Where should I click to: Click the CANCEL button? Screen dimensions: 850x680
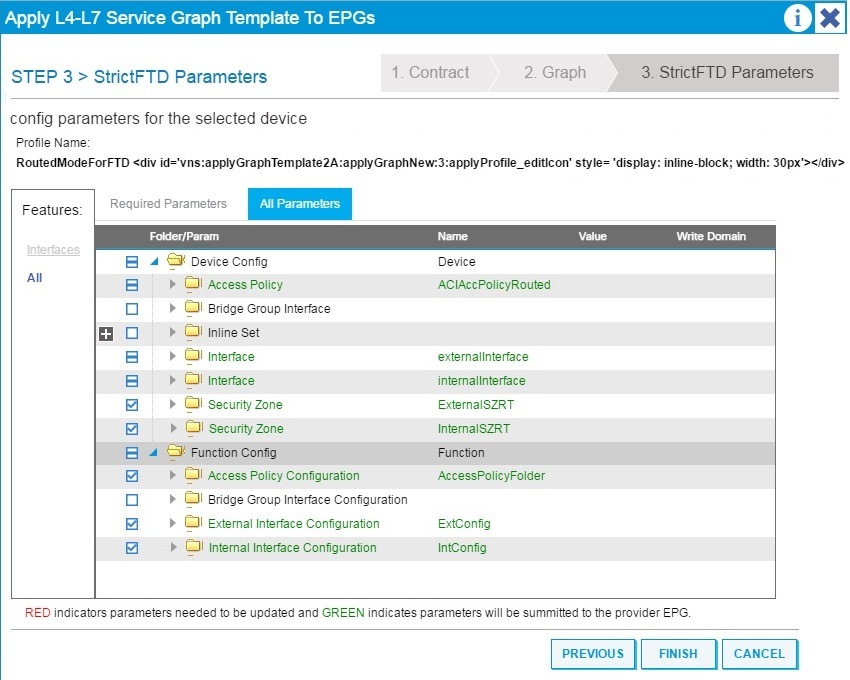pyautogui.click(x=759, y=654)
